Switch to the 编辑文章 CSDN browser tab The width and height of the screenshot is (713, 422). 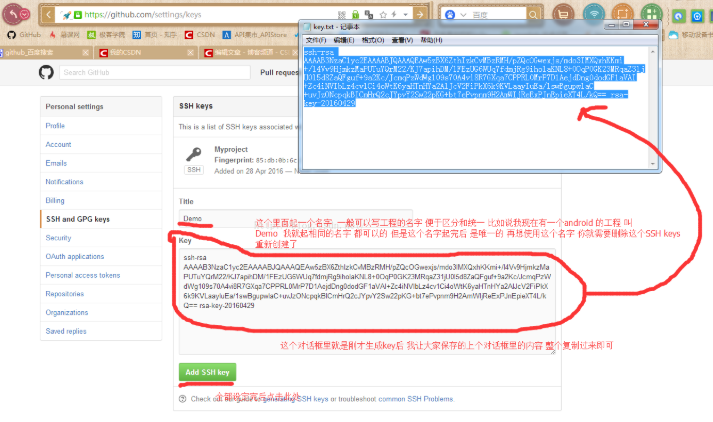249,53
